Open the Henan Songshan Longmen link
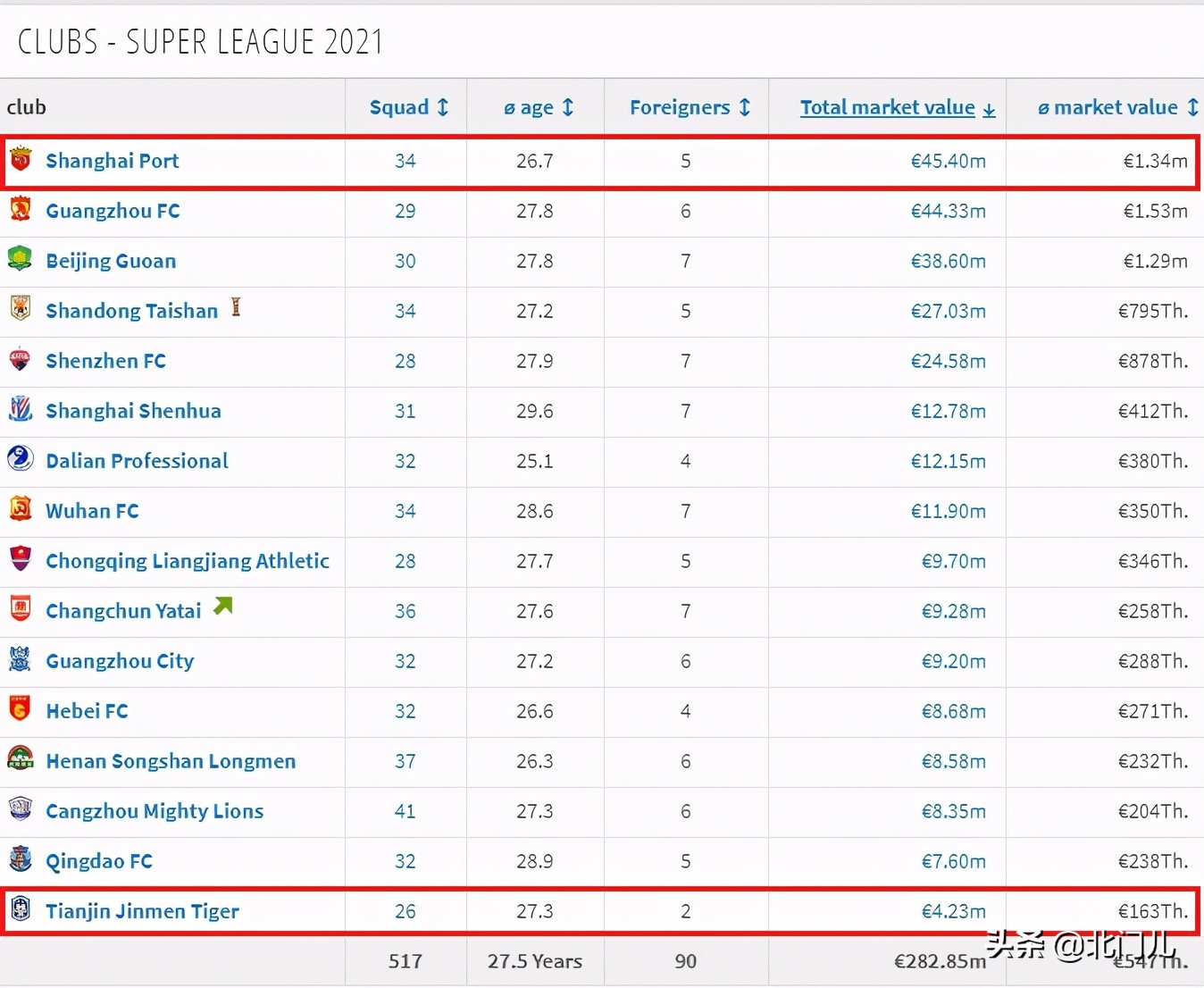1204x988 pixels. click(171, 761)
